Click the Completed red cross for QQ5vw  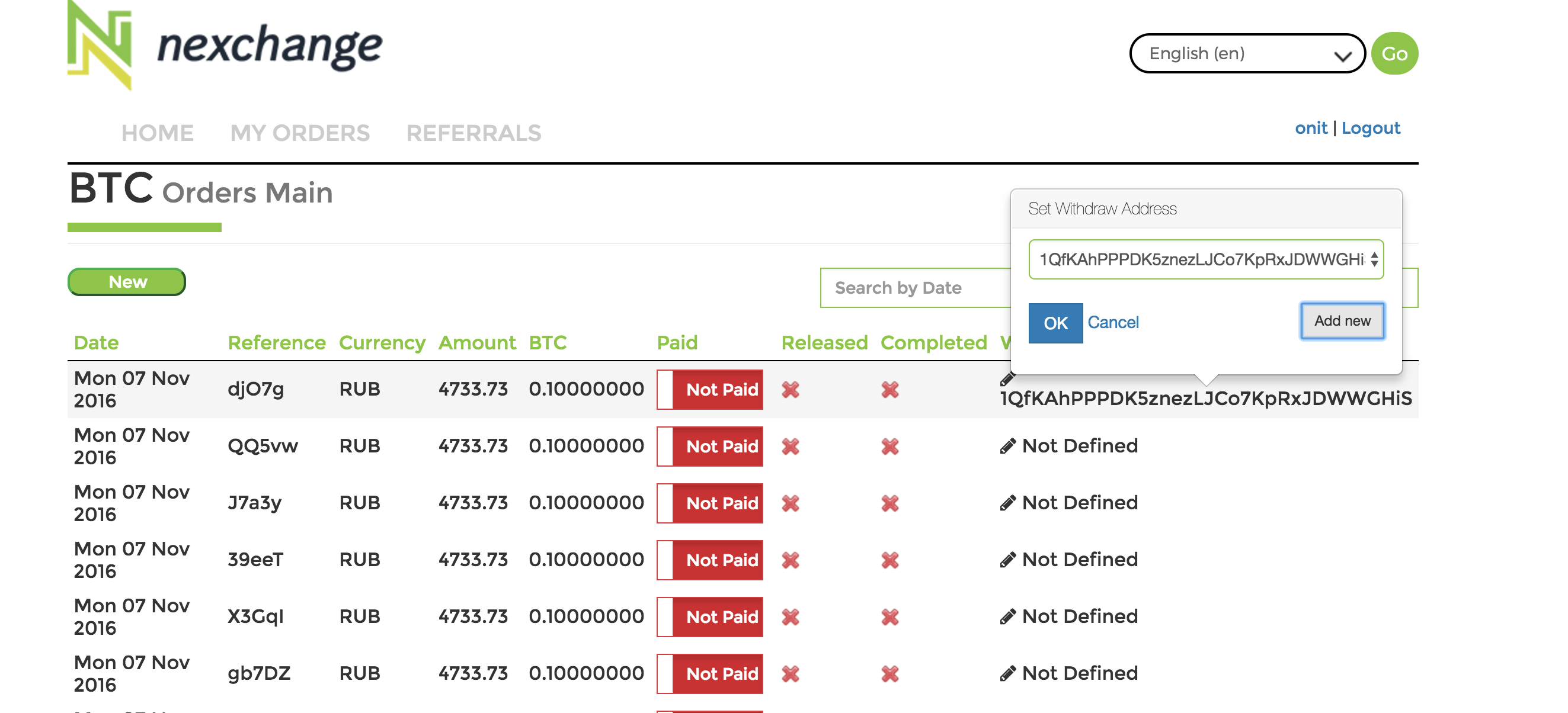pos(890,447)
